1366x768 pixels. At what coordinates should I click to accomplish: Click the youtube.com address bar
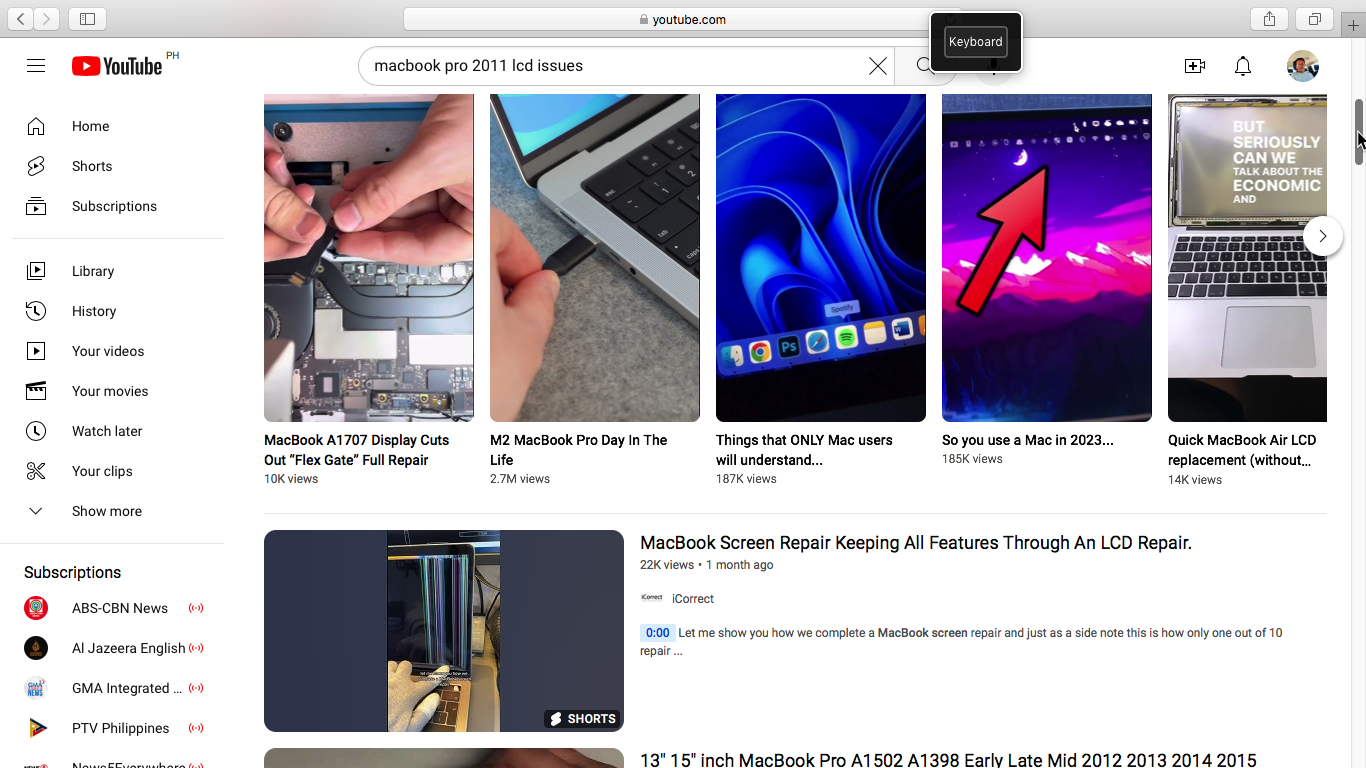tap(683, 19)
